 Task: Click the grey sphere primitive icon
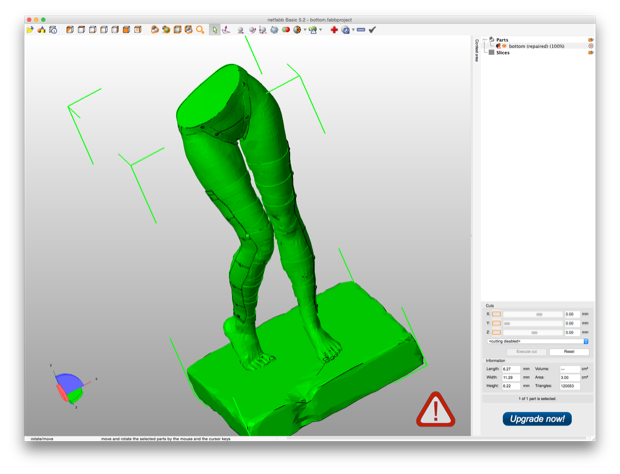pos(240,30)
